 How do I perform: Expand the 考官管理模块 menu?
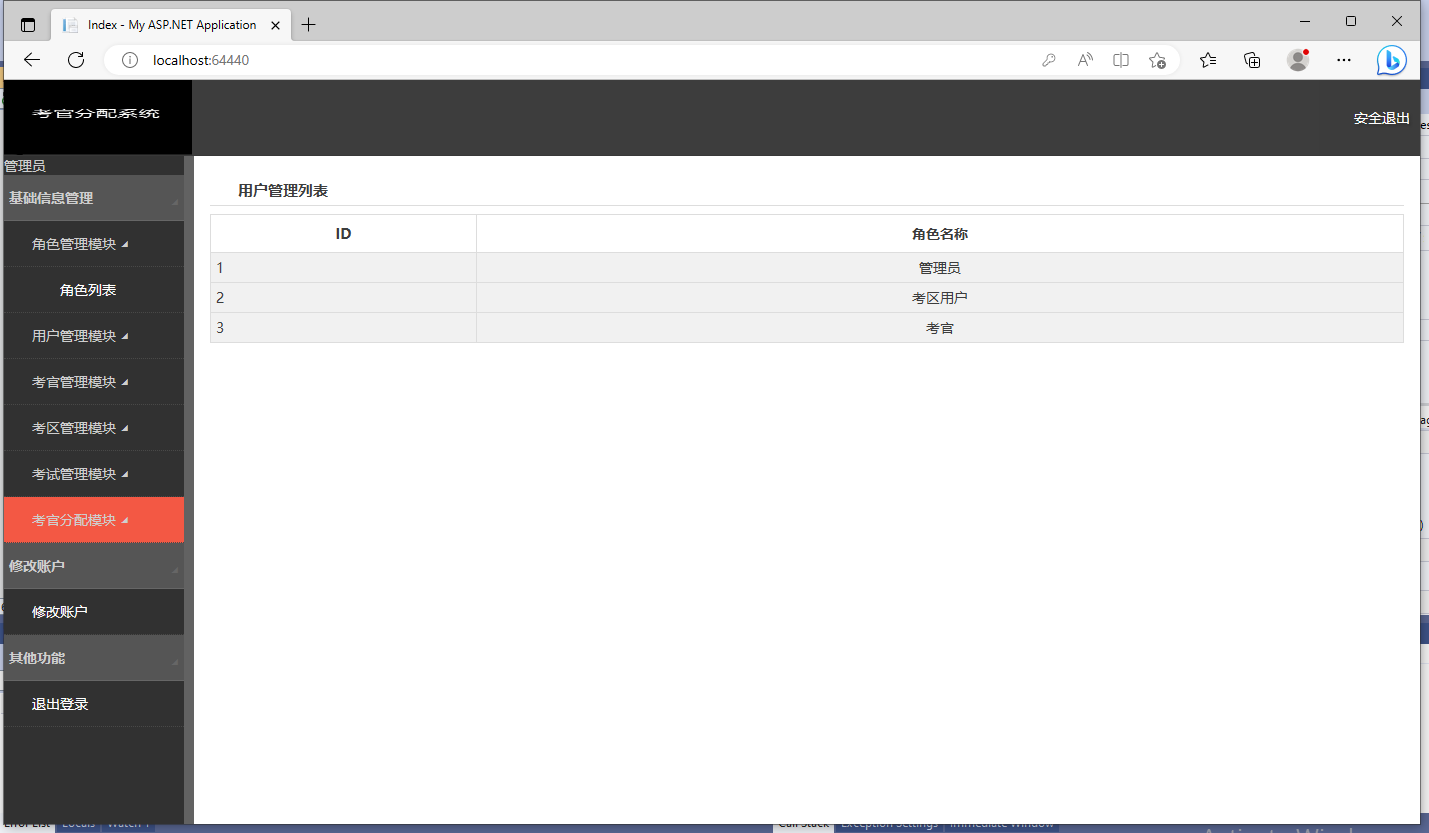(94, 382)
